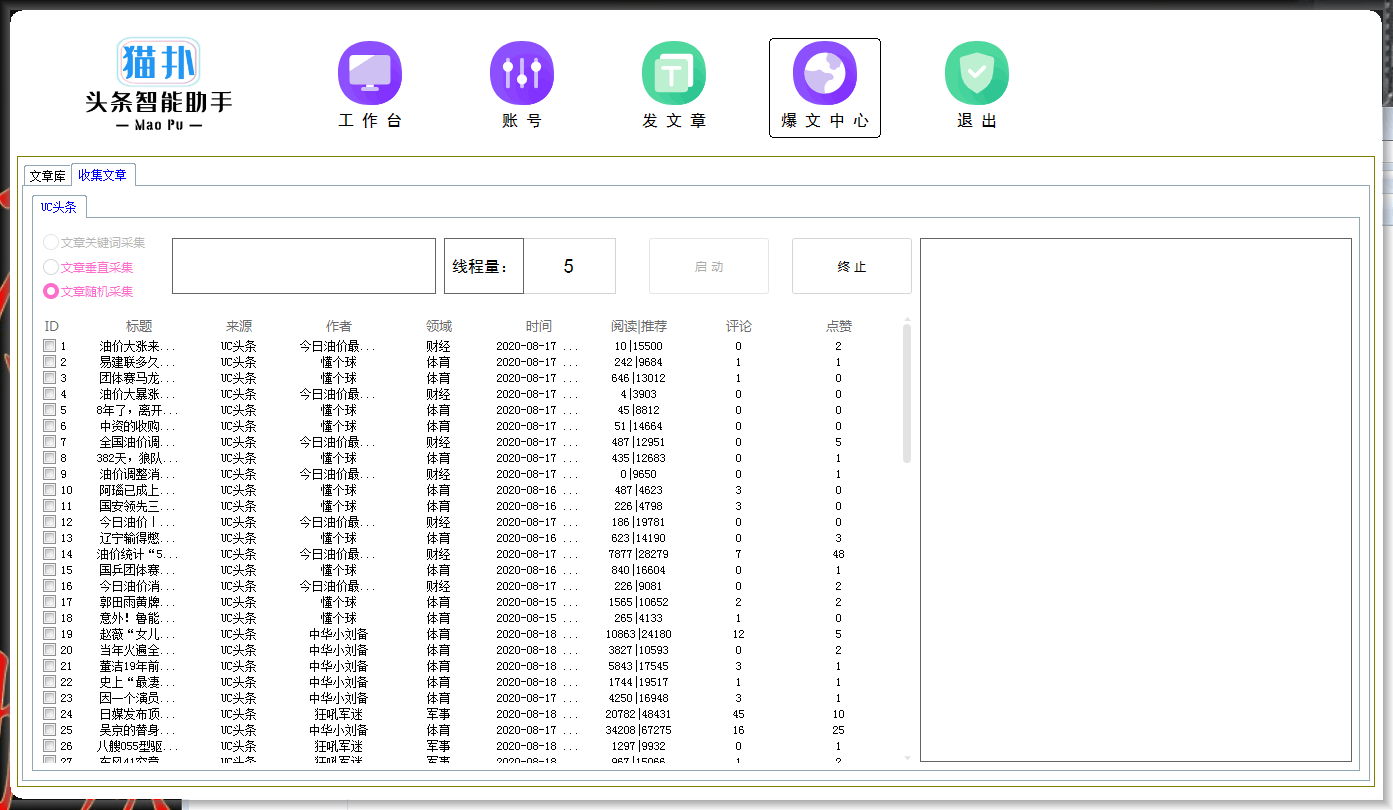Enable the checkbox for row 25
1393x810 pixels.
tap(50, 730)
